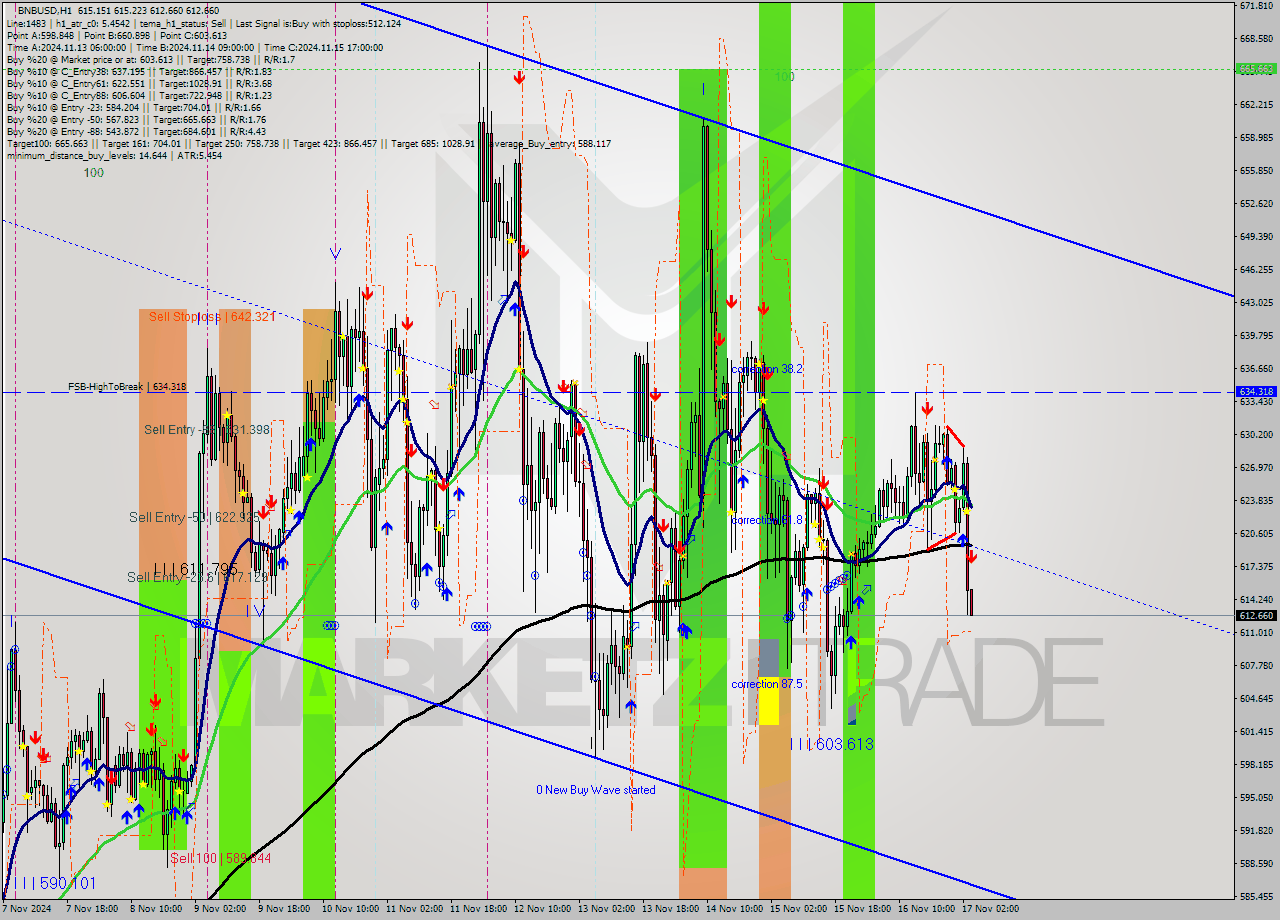Screen dimensions: 1280x920
Task: Click the '13 Nov 18:00' time axis label
Action: [671, 909]
